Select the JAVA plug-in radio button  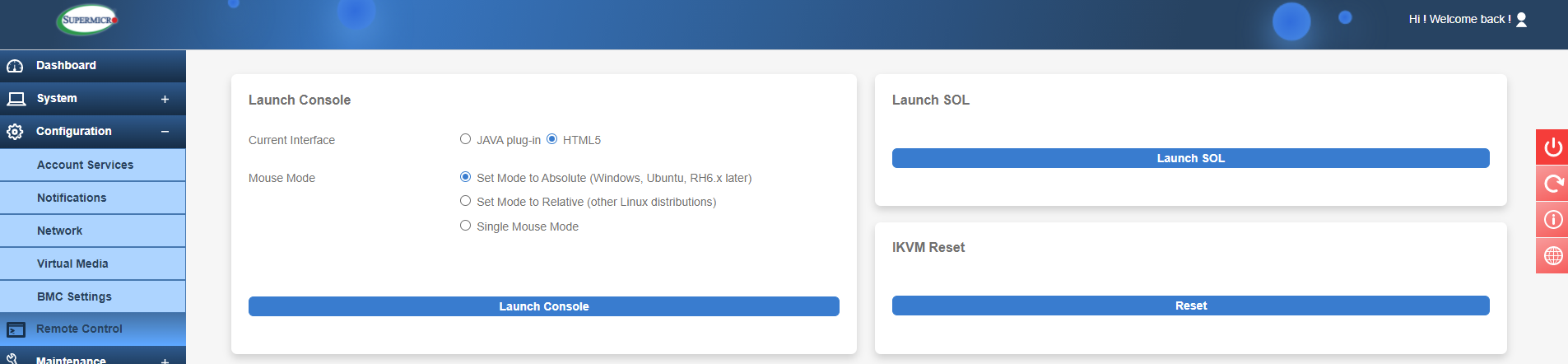pyautogui.click(x=465, y=139)
